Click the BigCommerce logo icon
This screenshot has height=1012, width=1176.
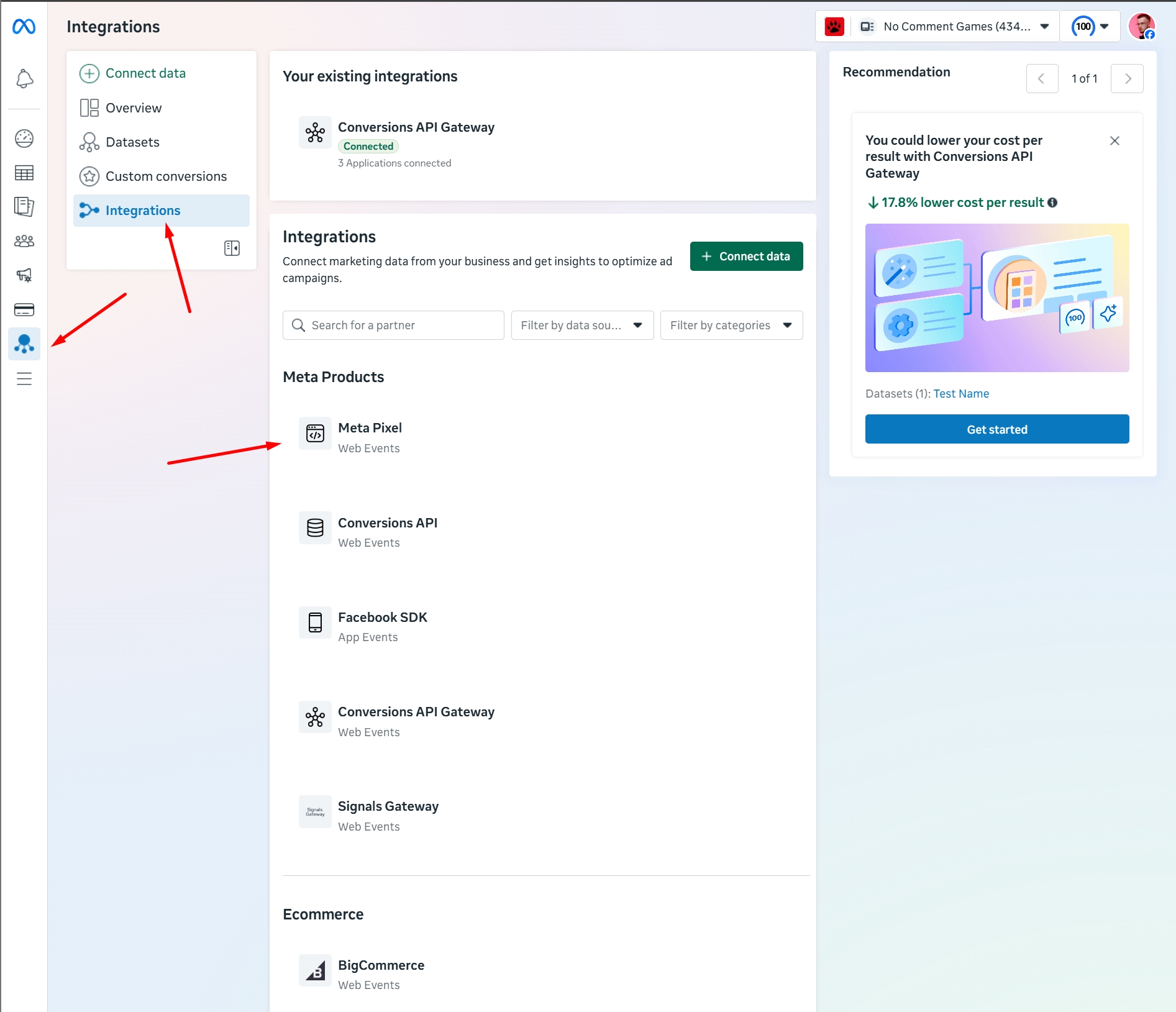click(x=315, y=970)
